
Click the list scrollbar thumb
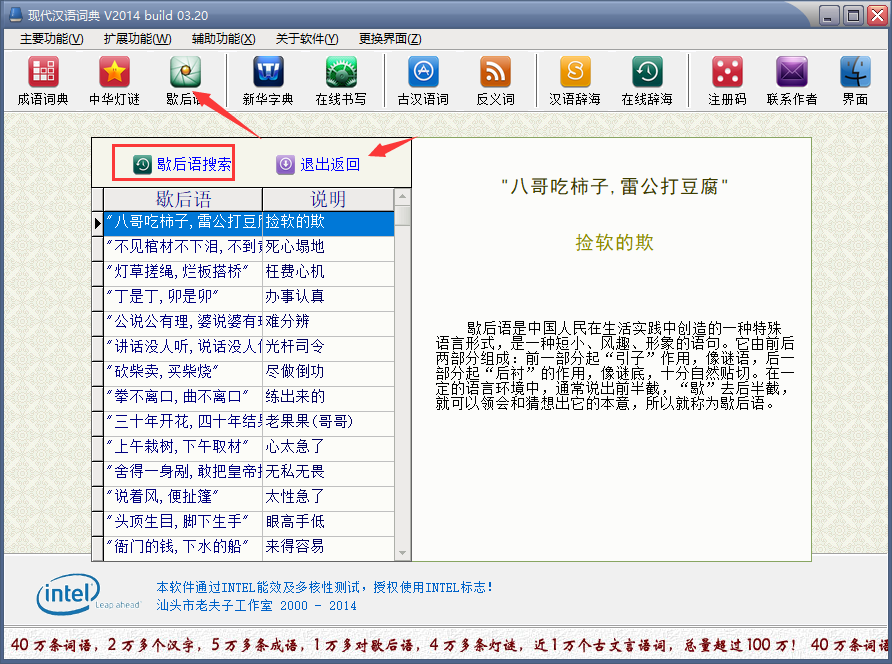(403, 216)
